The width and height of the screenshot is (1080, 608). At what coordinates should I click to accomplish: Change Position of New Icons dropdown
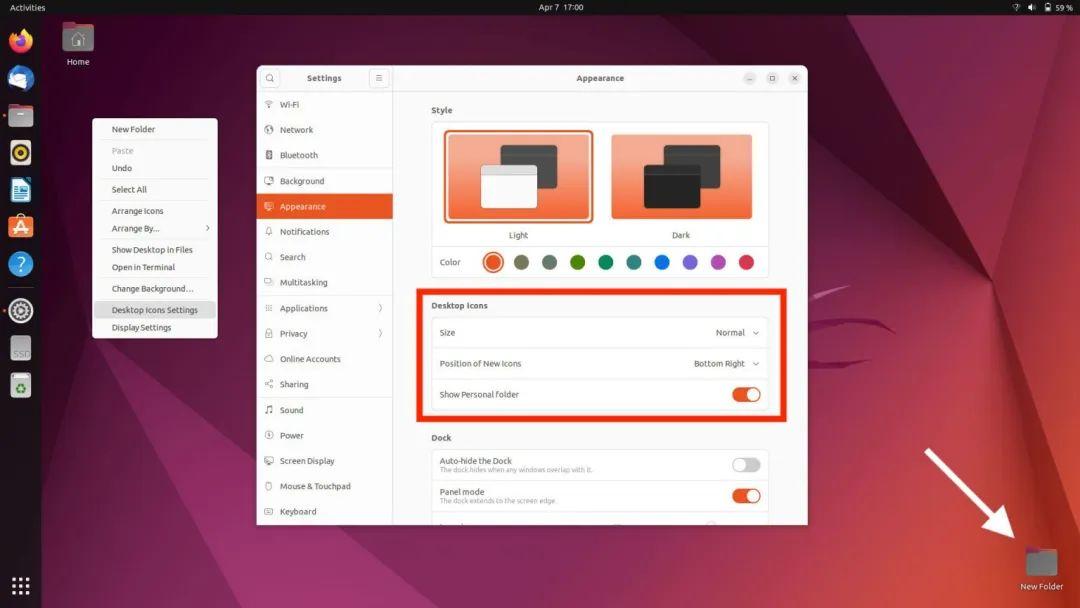(720, 364)
